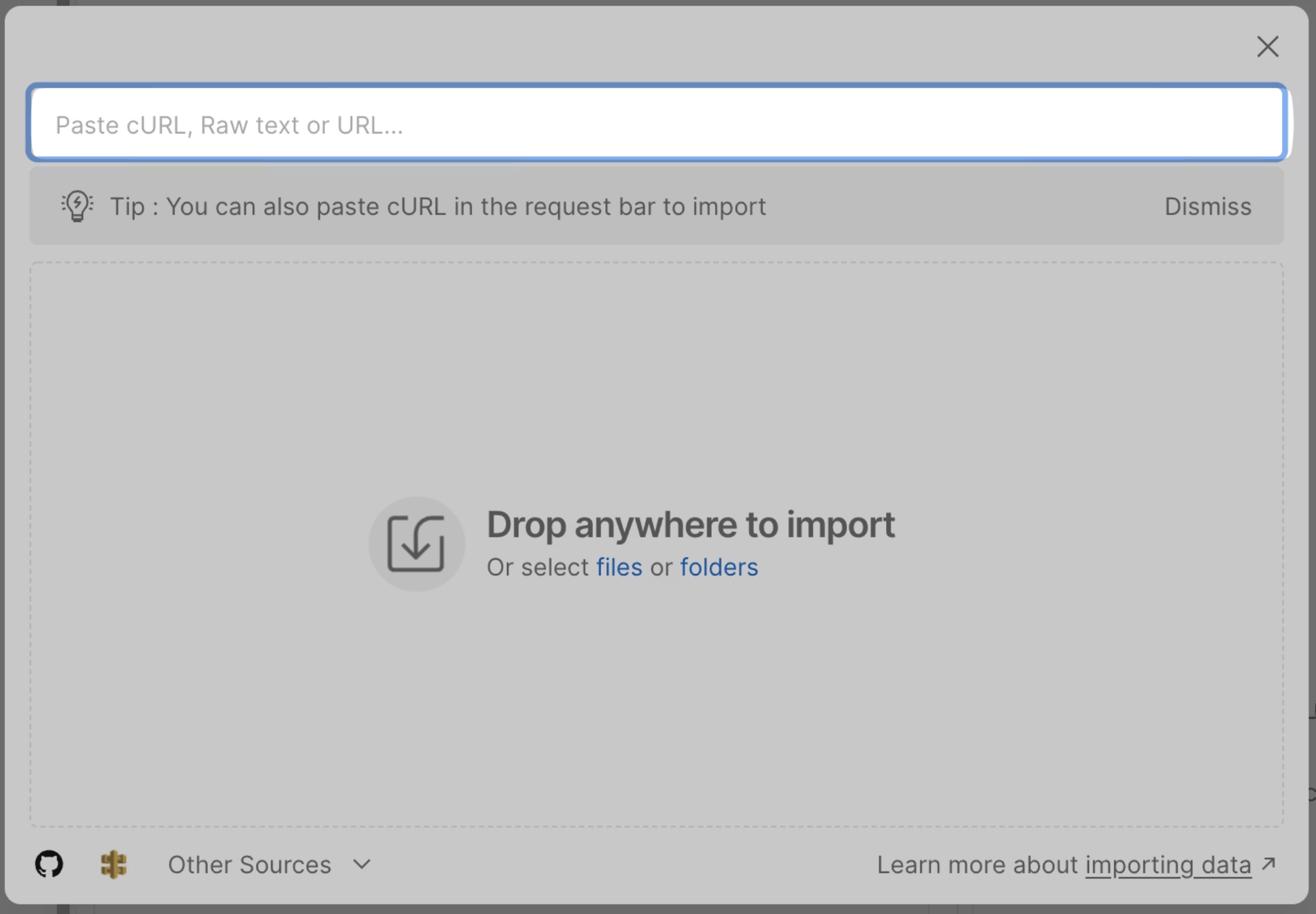The height and width of the screenshot is (914, 1316).
Task: Import from GitHub using its icon
Action: pyautogui.click(x=49, y=864)
